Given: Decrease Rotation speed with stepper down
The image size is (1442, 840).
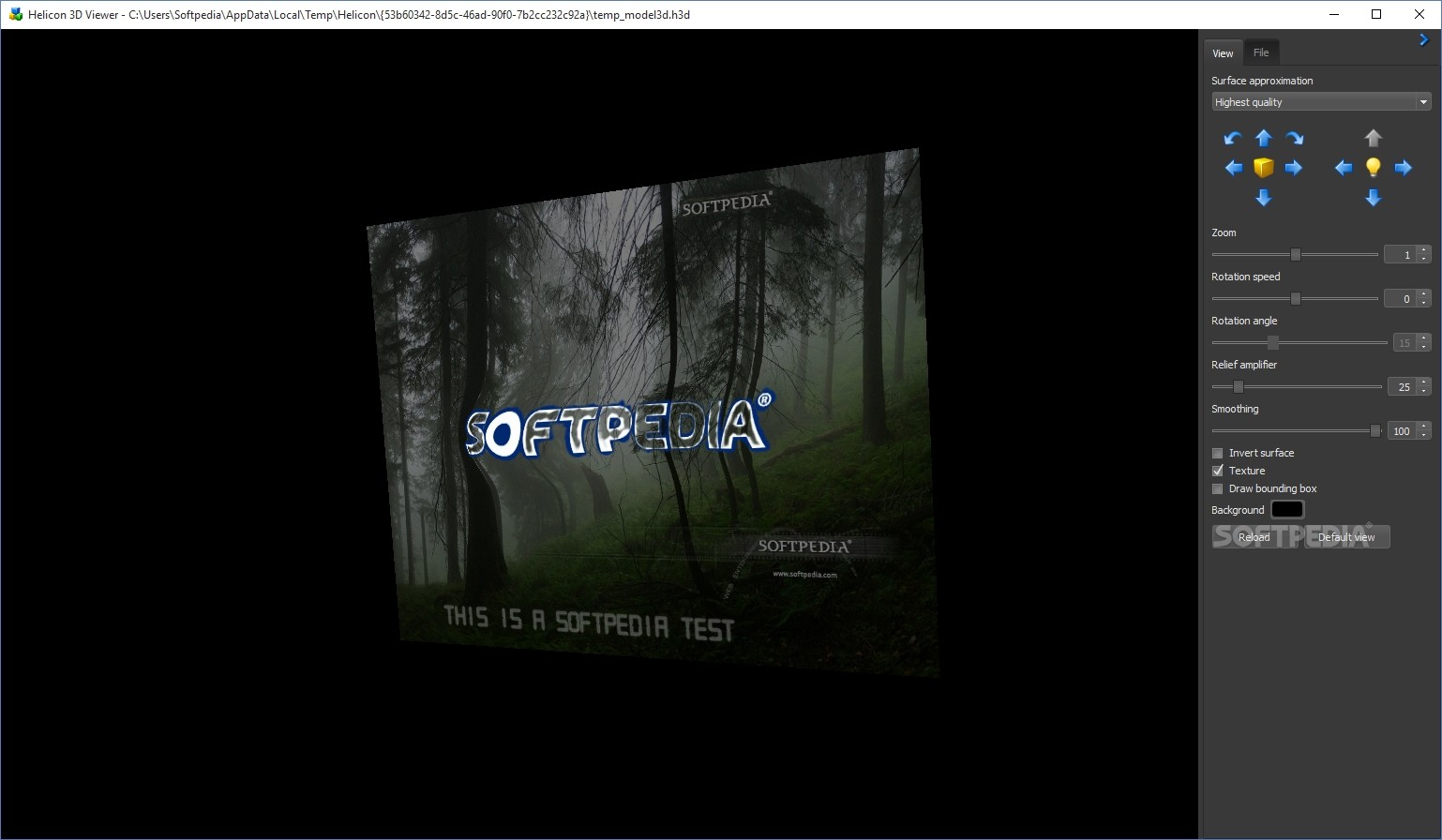Looking at the screenshot, I should click(x=1424, y=303).
